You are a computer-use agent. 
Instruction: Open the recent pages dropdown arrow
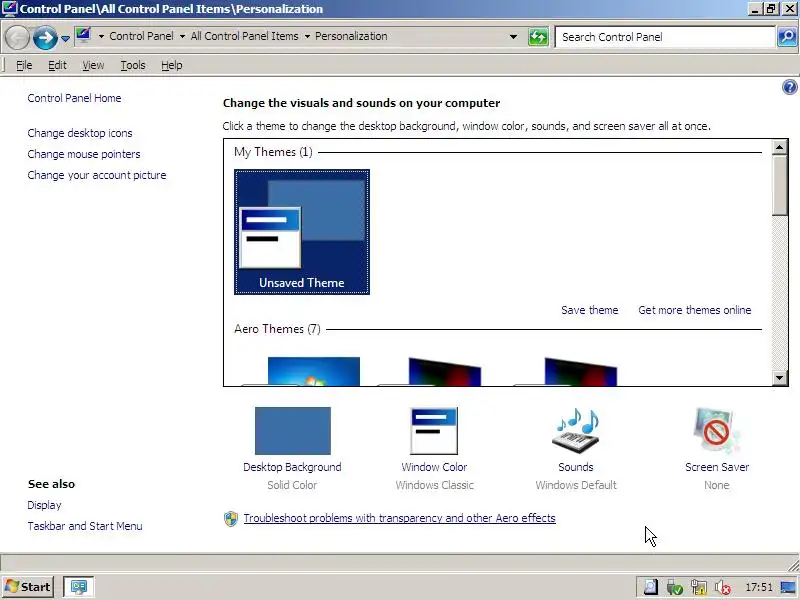pyautogui.click(x=65, y=38)
